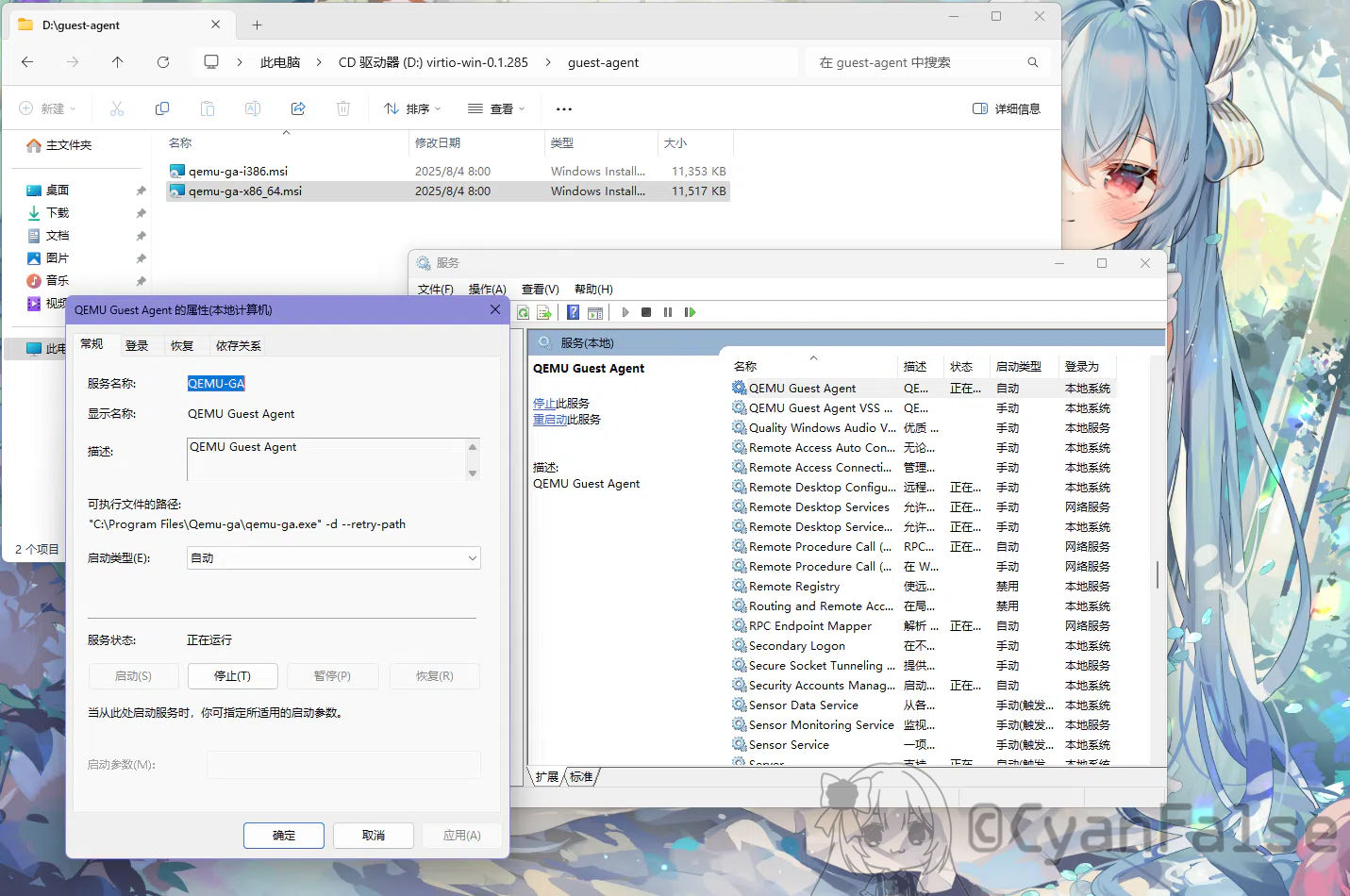Click the green start service arrow
The width and height of the screenshot is (1350, 896).
click(625, 312)
